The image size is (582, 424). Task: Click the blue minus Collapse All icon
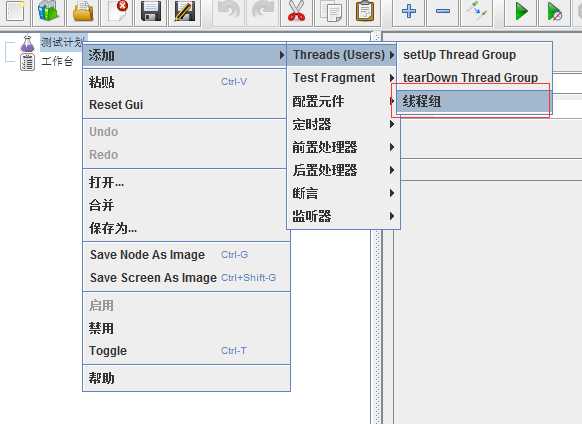click(x=442, y=11)
